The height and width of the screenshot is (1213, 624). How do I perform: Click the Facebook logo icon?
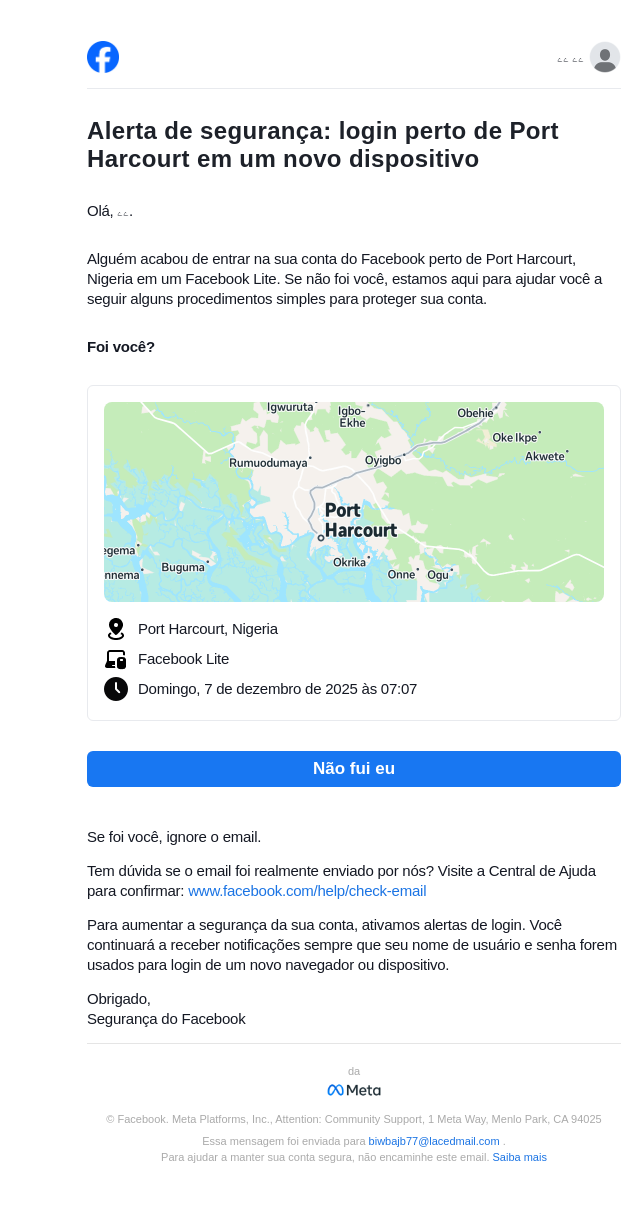[x=103, y=57]
